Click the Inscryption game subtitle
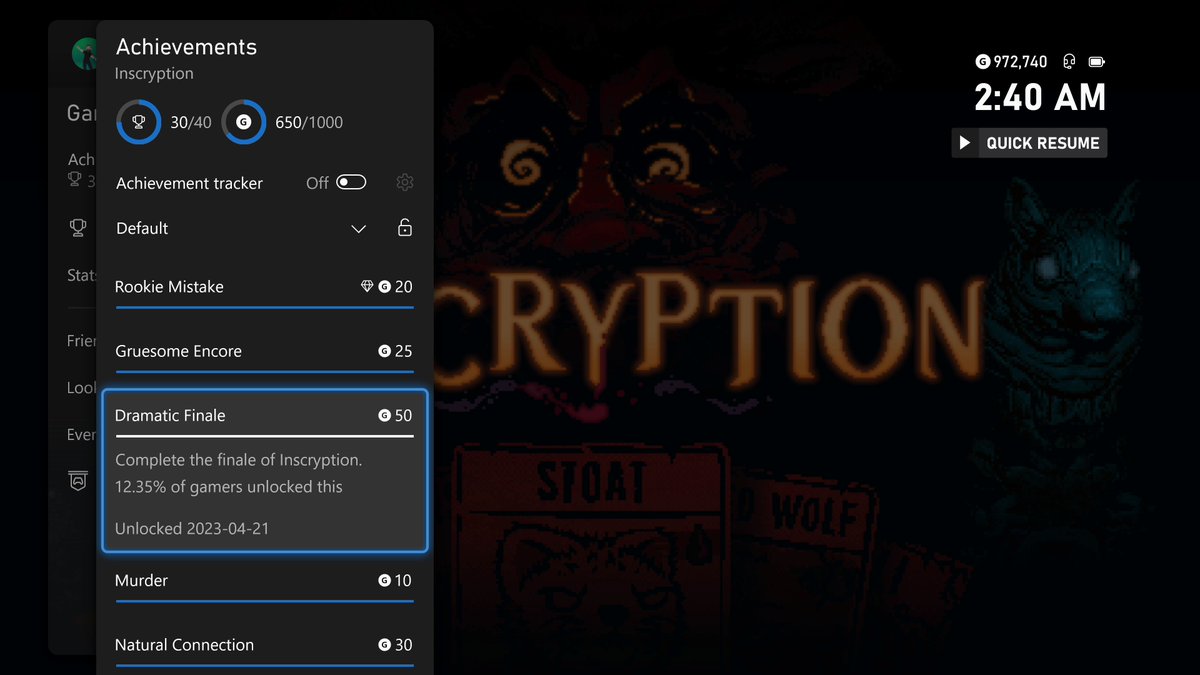This screenshot has height=675, width=1200. pos(154,74)
